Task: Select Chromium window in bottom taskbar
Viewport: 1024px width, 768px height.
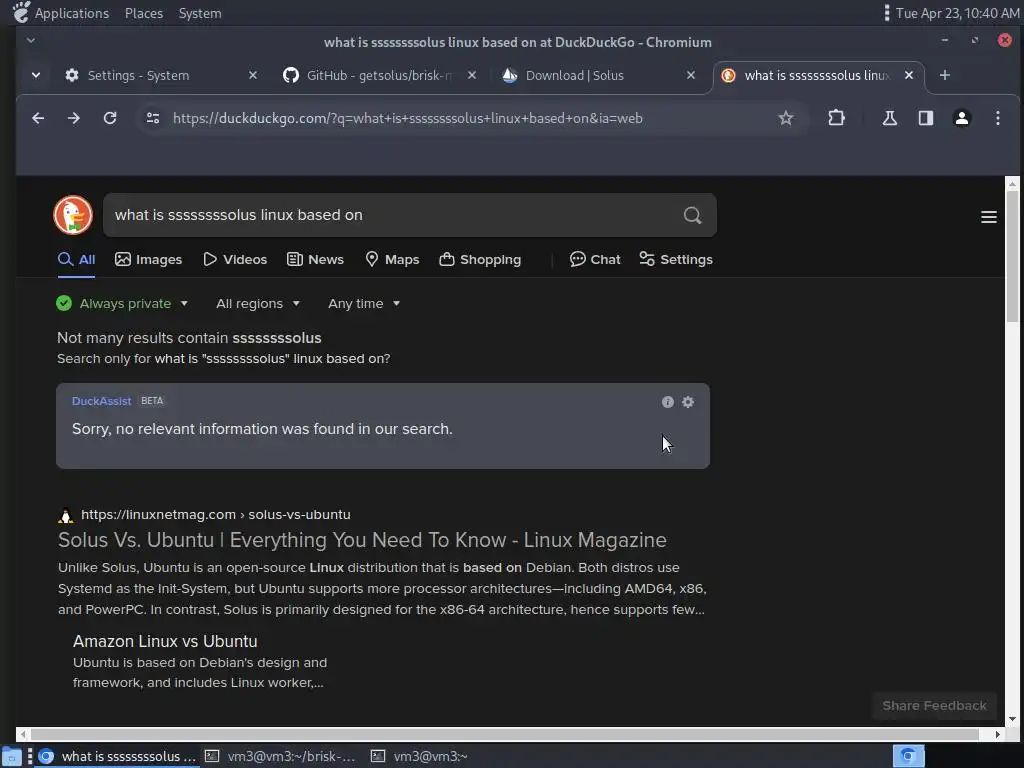Action: pos(118,757)
